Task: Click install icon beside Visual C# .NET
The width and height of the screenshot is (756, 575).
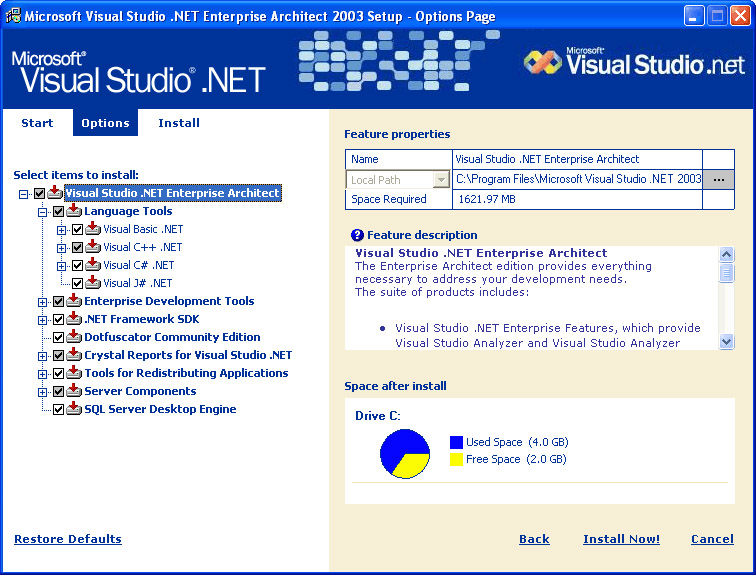Action: (93, 266)
